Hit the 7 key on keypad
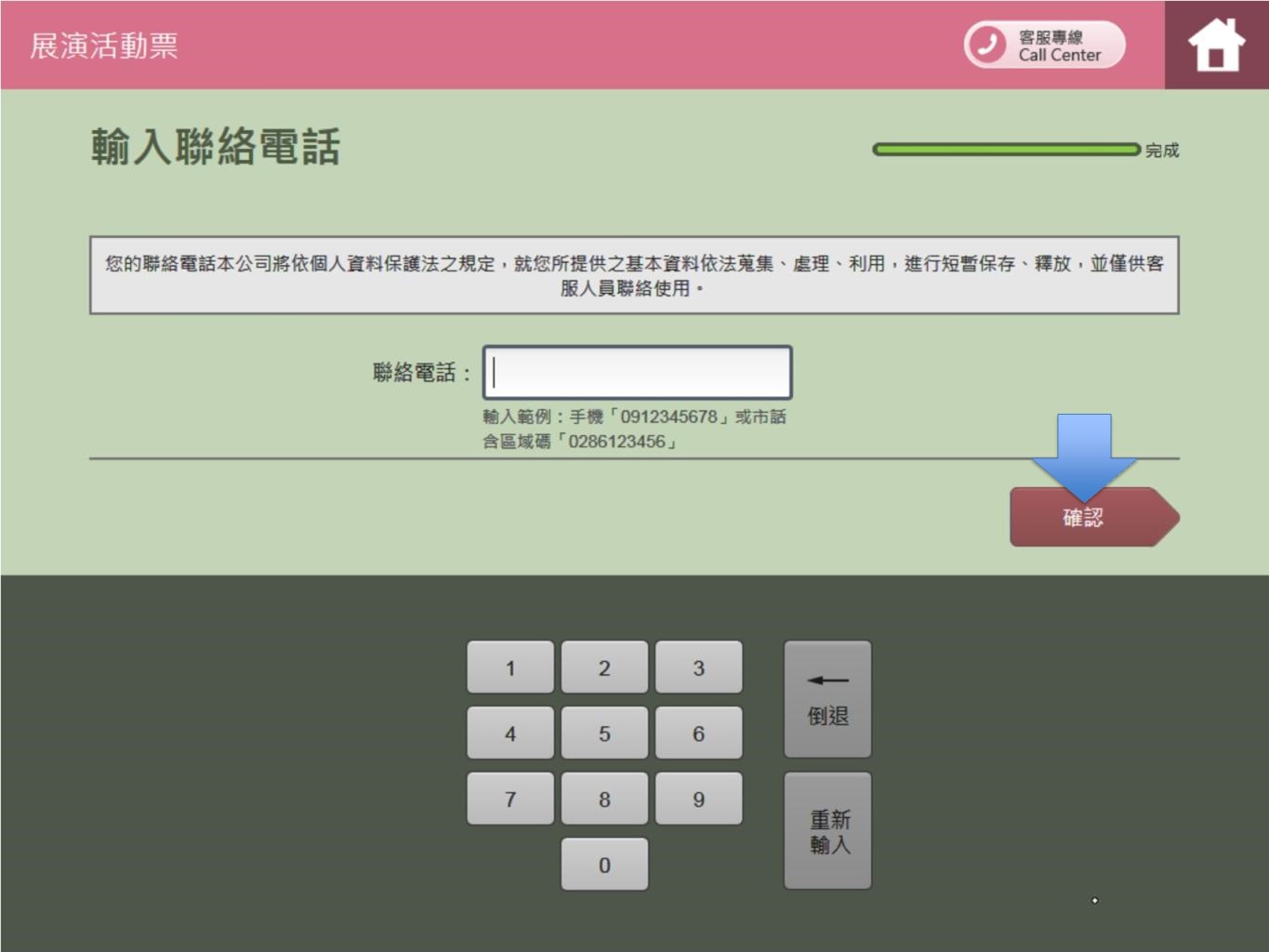The height and width of the screenshot is (952, 1269). pos(509,799)
